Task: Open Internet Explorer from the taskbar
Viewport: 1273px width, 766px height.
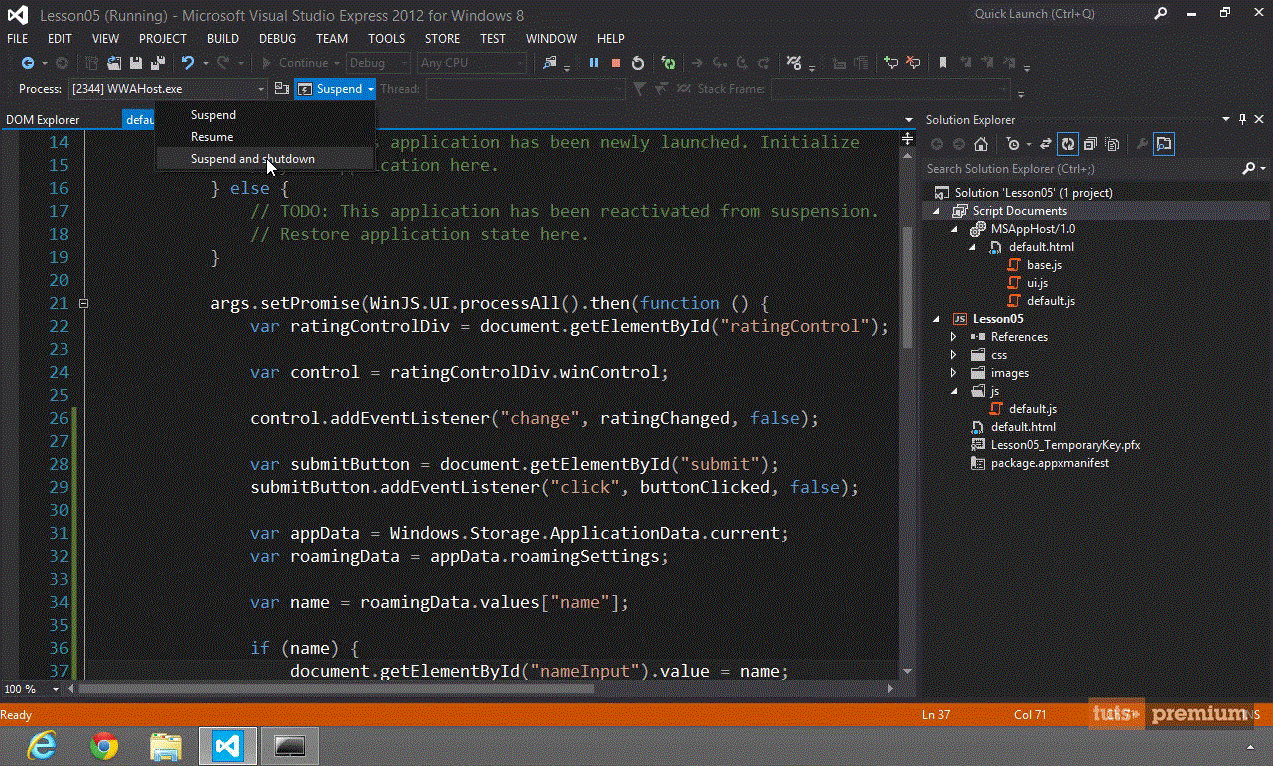Action: 42,746
